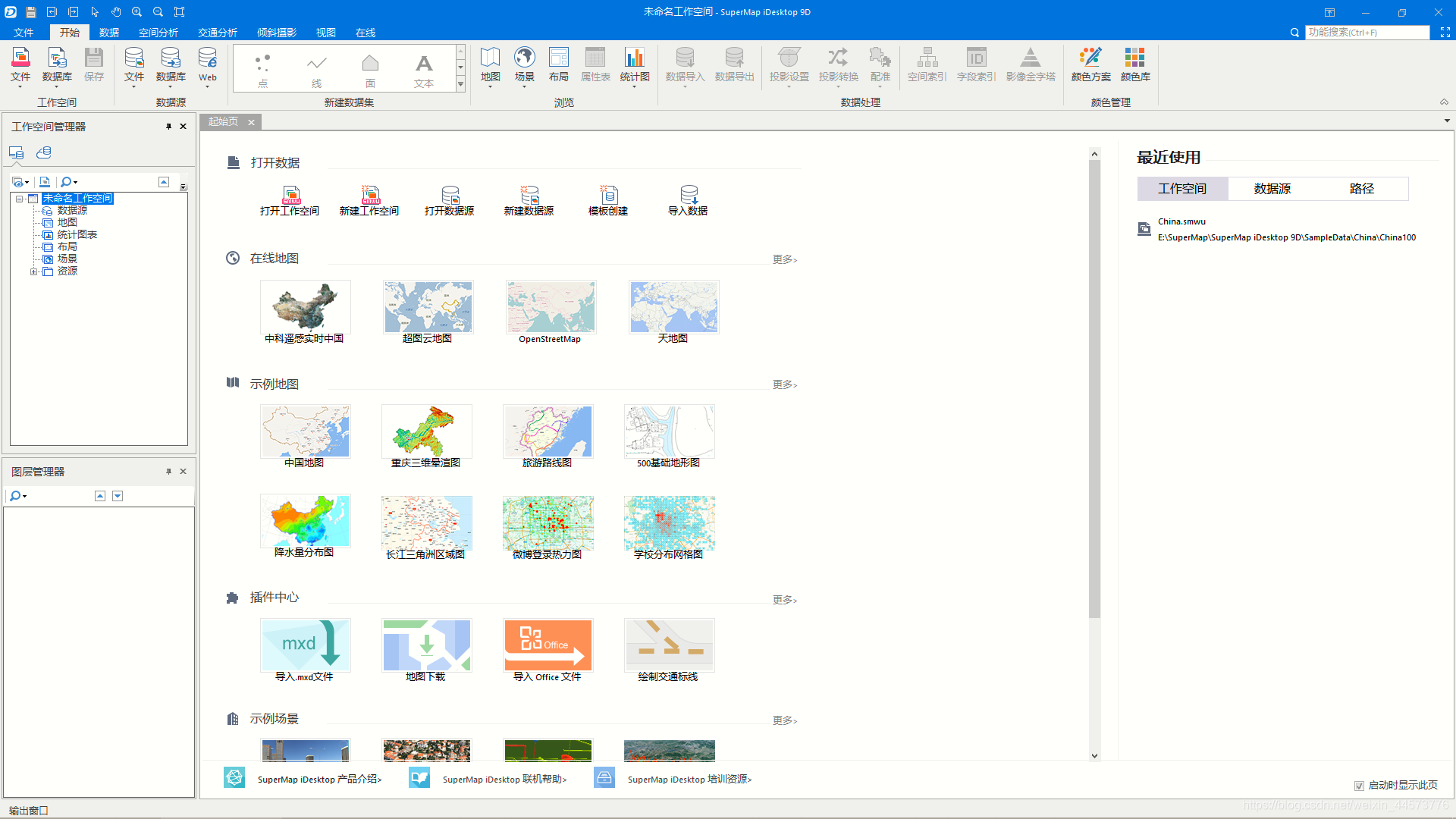Collapse the 未命名工作空间 tree node

(20, 199)
